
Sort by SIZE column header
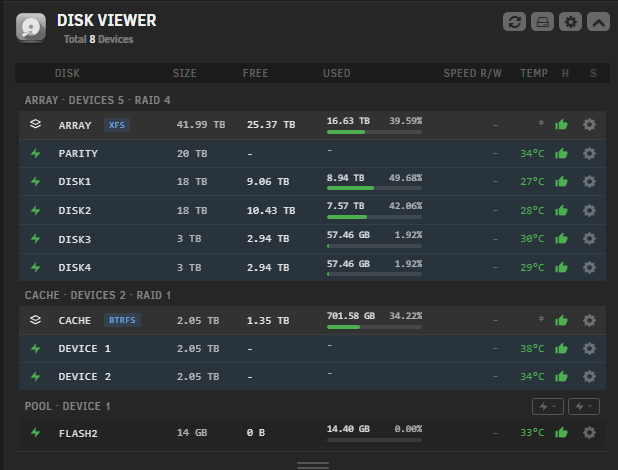pyautogui.click(x=184, y=73)
